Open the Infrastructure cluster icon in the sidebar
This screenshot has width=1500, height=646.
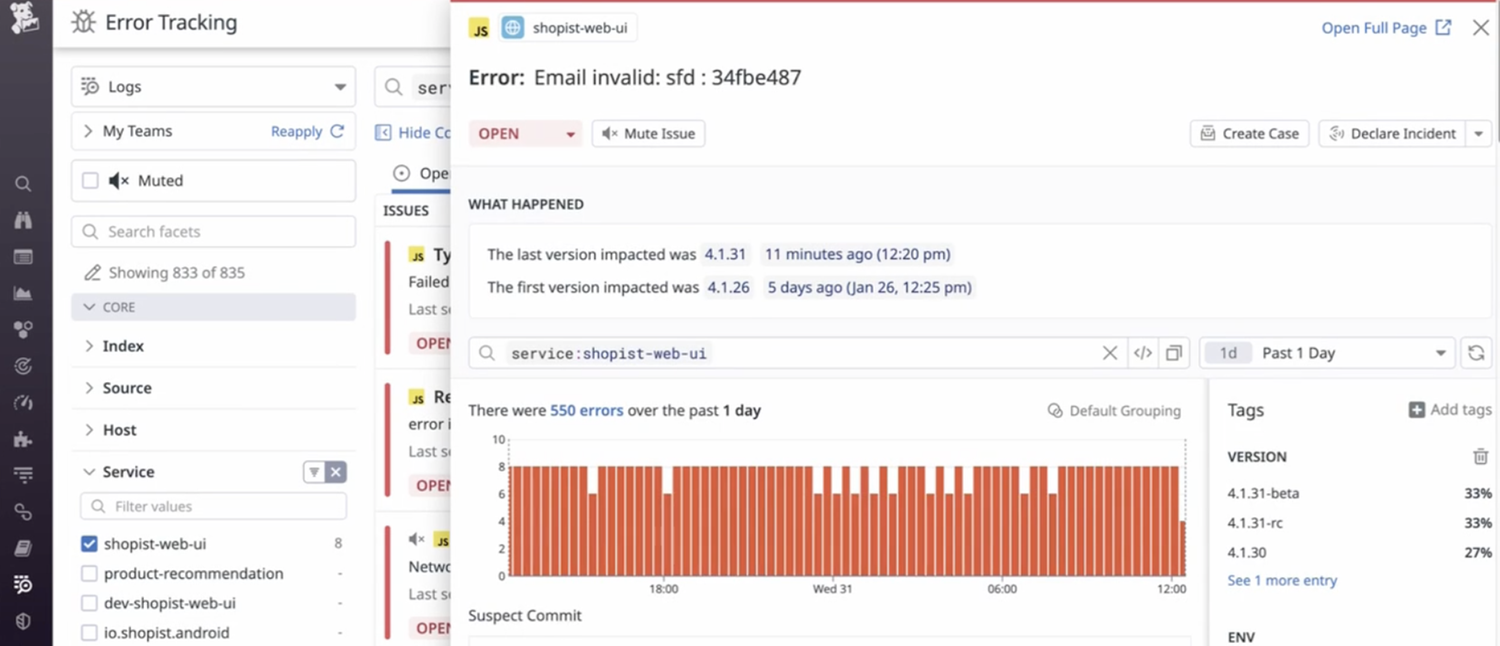(23, 330)
